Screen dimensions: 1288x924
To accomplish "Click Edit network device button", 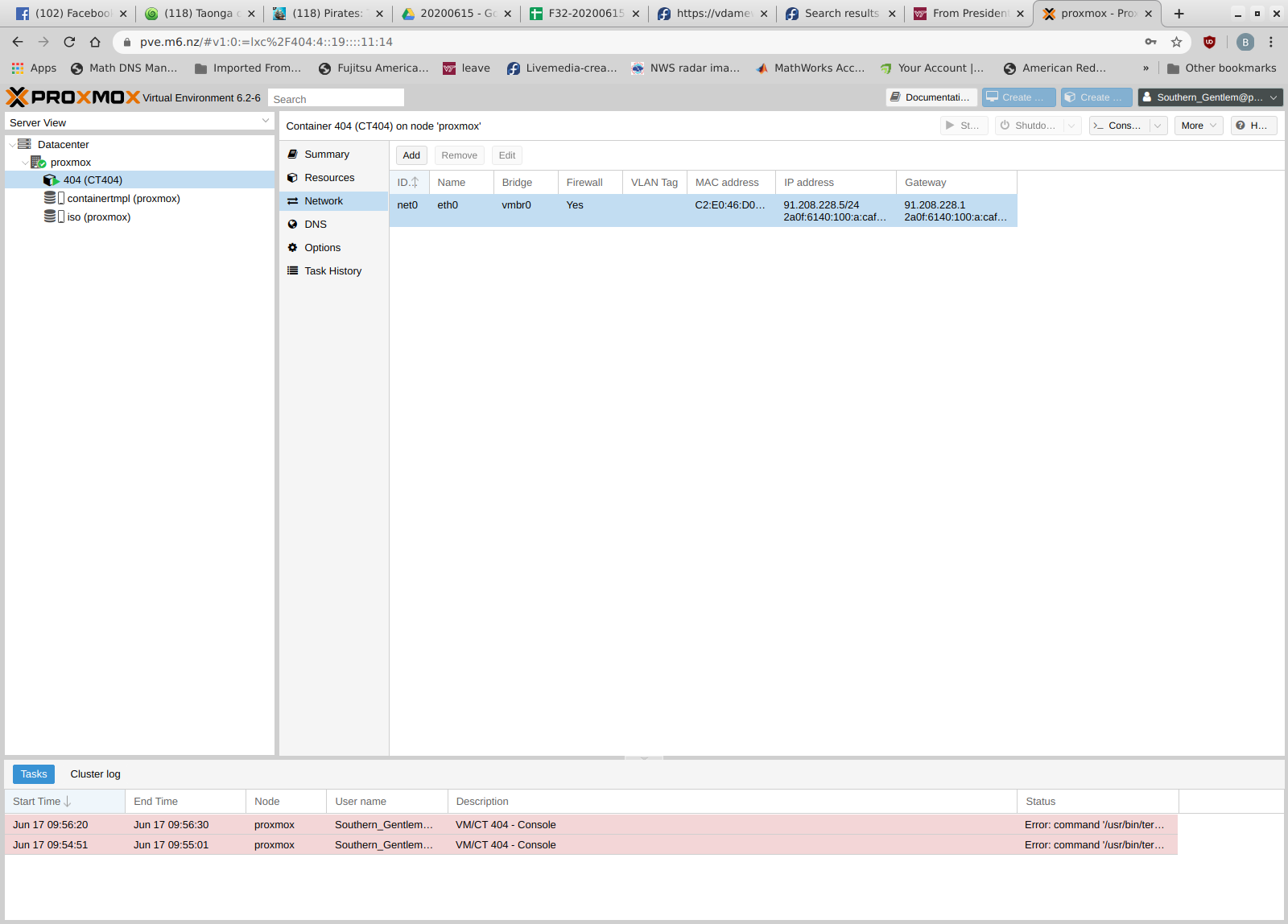I will point(506,155).
